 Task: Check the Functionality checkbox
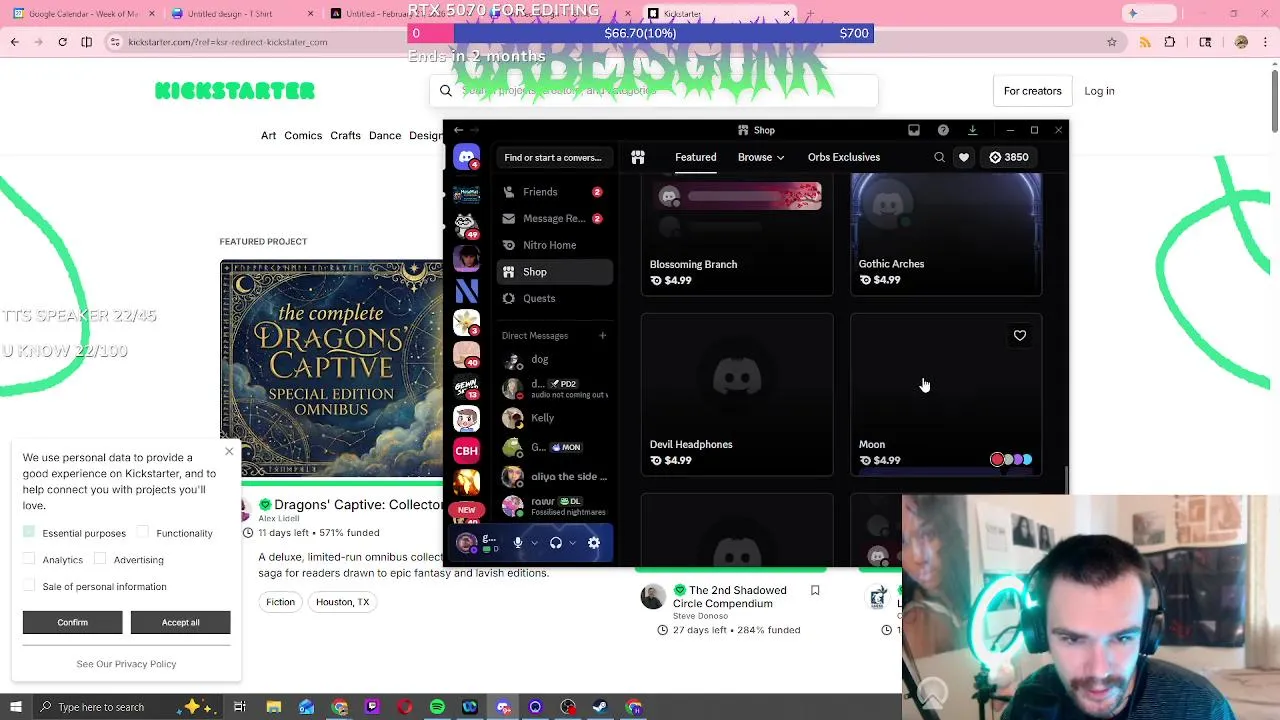point(143,533)
